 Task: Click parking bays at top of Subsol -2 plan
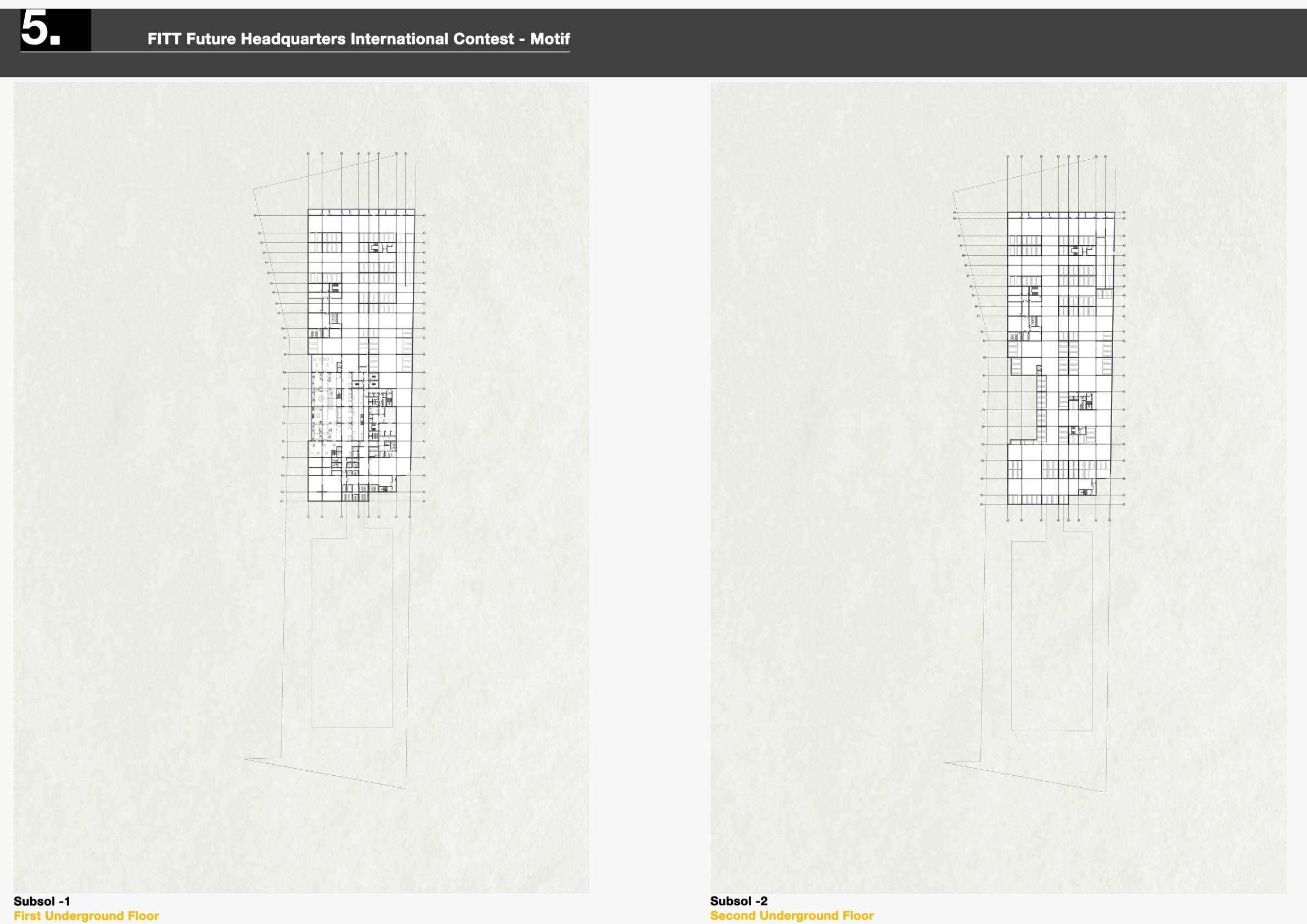click(x=1025, y=241)
